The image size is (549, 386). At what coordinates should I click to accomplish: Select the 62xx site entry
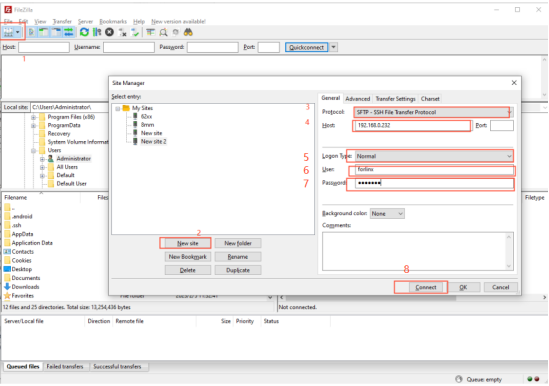point(146,116)
